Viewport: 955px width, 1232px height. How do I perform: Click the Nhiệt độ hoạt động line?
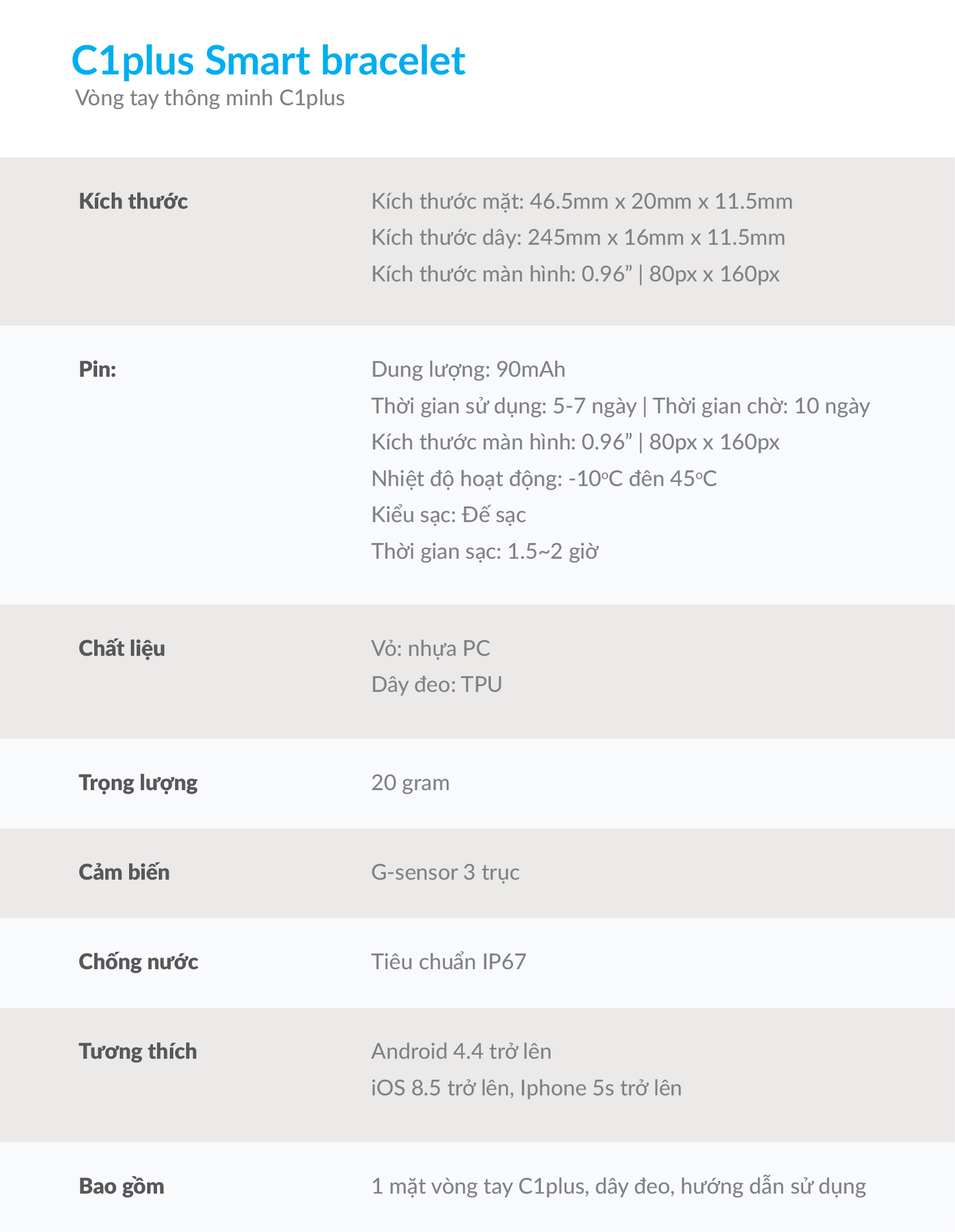click(544, 478)
